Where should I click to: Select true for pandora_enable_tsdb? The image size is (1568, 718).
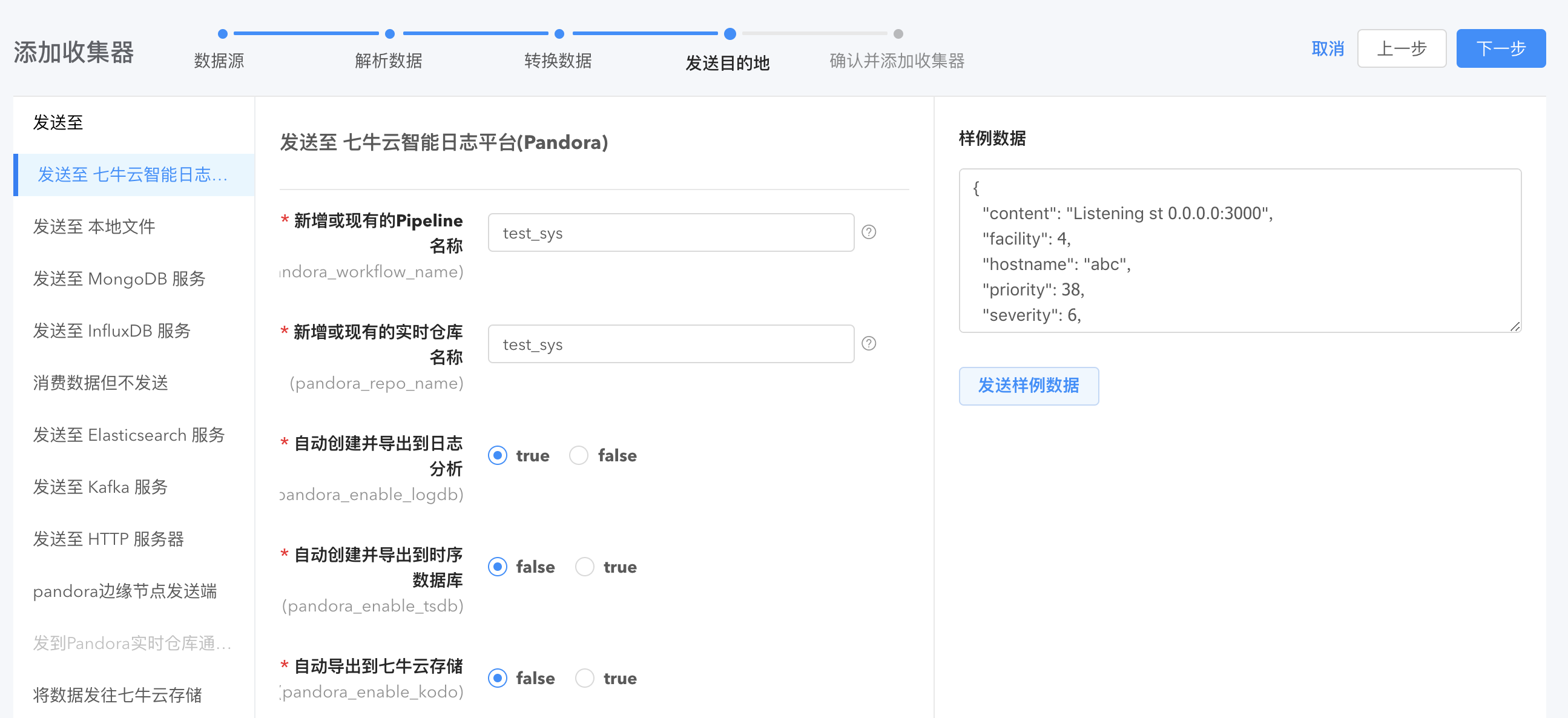coord(584,567)
